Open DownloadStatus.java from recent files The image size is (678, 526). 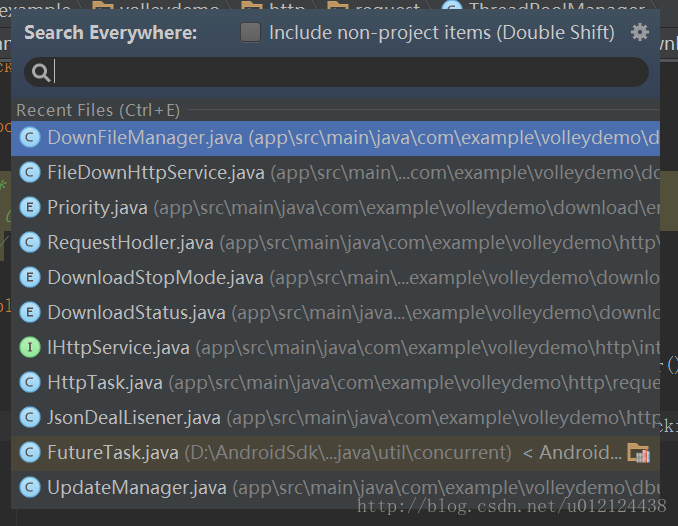pos(335,313)
